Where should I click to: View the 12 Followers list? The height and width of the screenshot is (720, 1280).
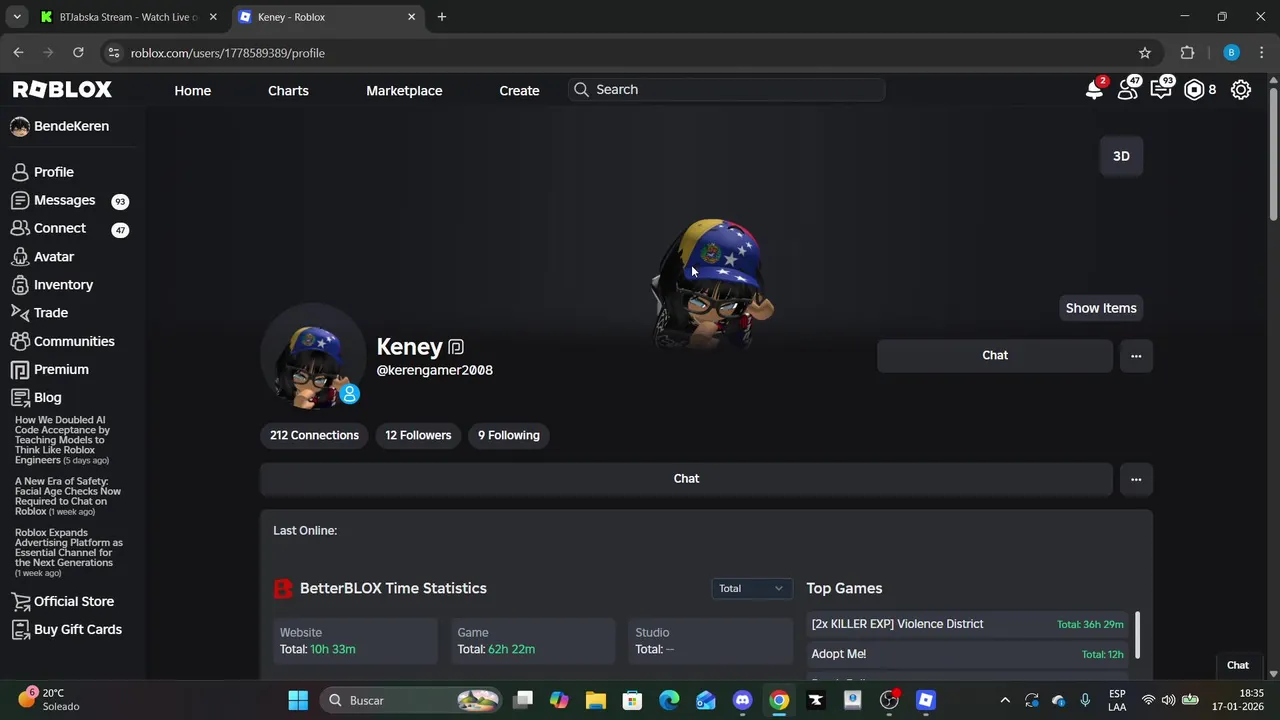pyautogui.click(x=418, y=435)
